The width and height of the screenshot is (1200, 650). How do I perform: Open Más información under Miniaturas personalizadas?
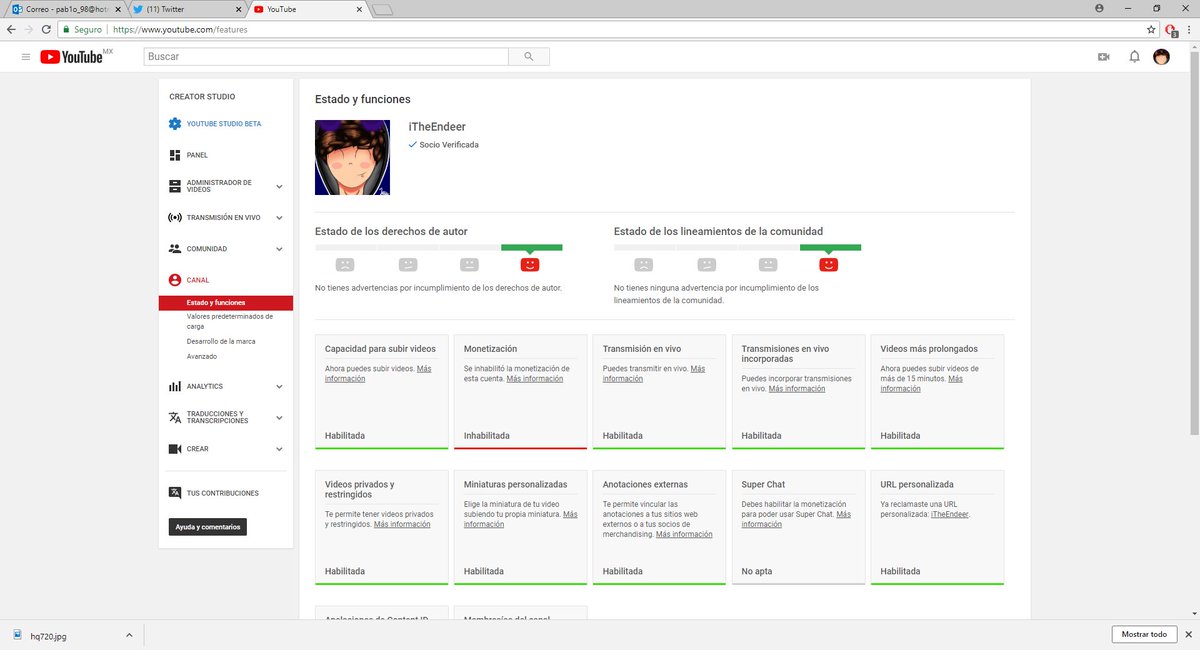click(x=520, y=519)
